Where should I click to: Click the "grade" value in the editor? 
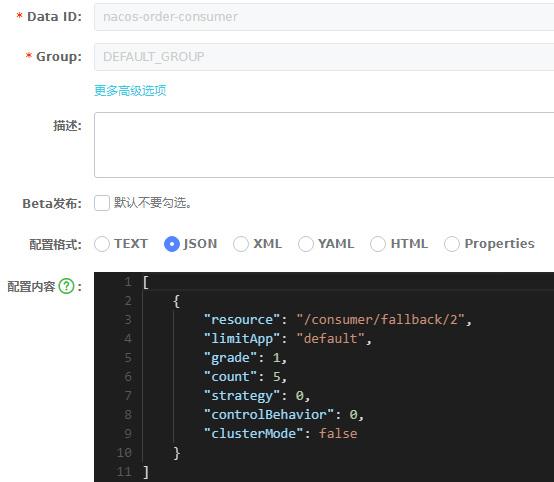(276, 358)
